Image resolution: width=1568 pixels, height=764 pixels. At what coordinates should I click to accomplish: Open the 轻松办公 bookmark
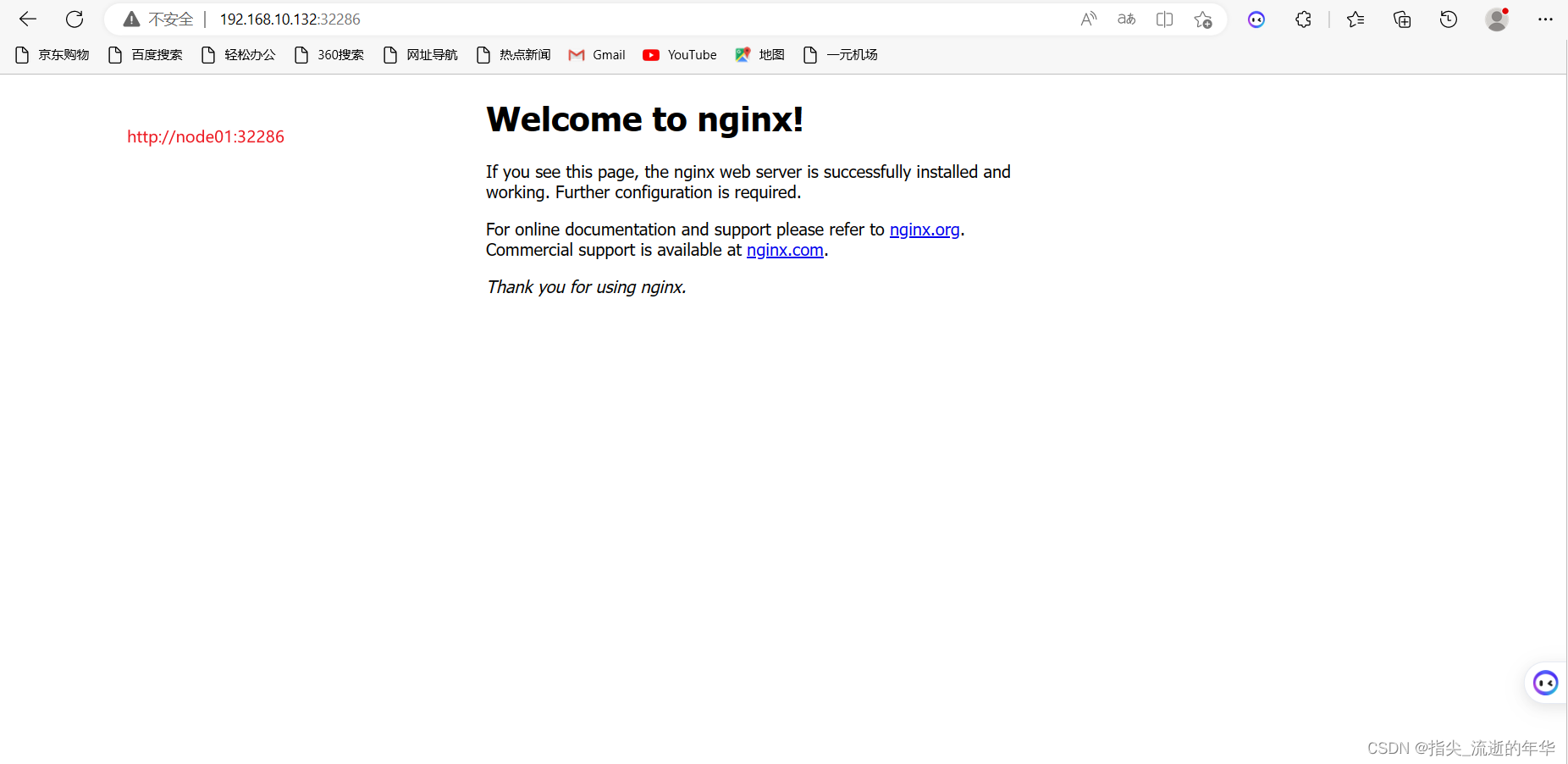coord(239,55)
